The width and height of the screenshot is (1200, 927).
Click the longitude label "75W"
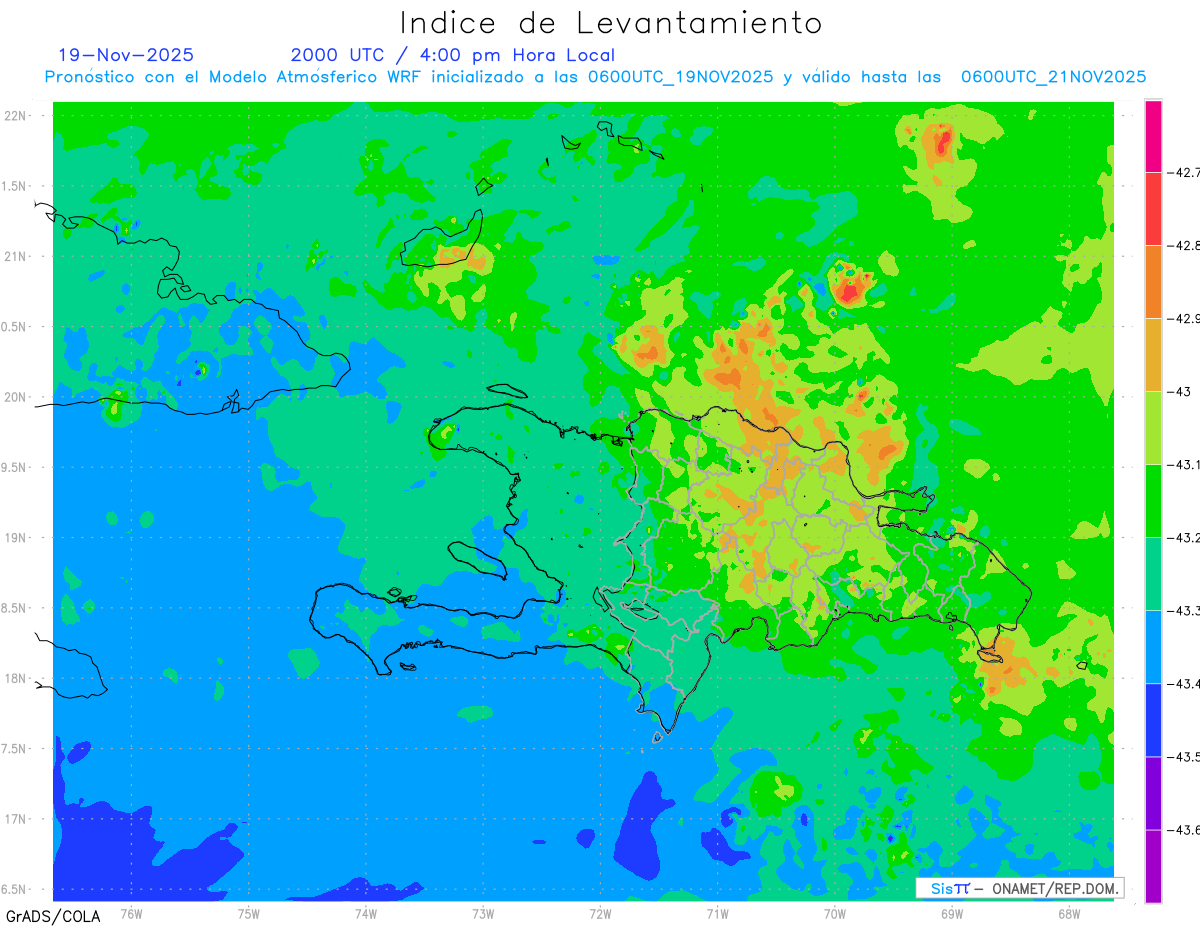pos(249,914)
